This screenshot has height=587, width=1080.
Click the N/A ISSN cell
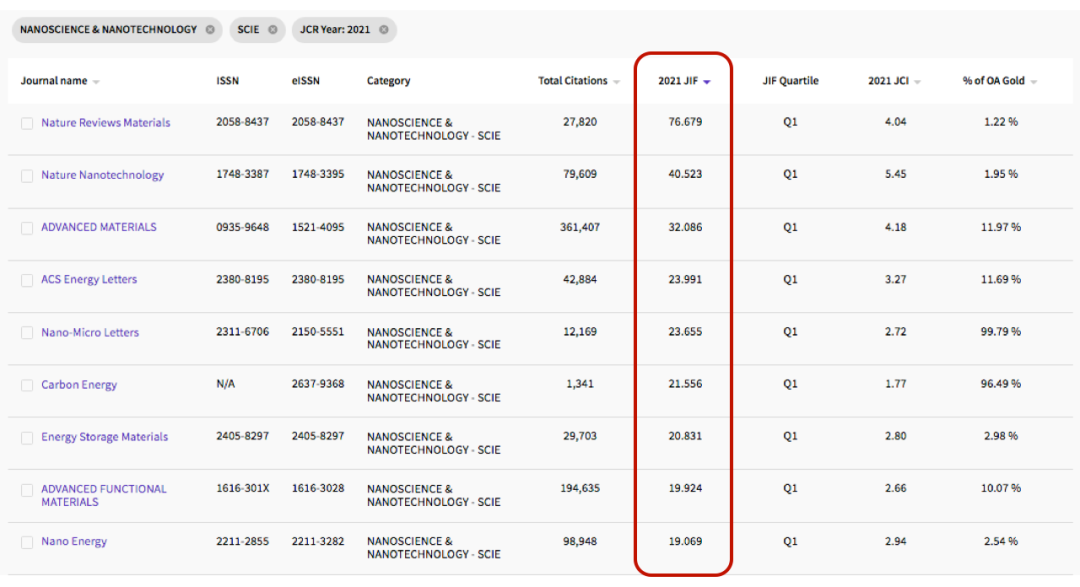pos(225,384)
